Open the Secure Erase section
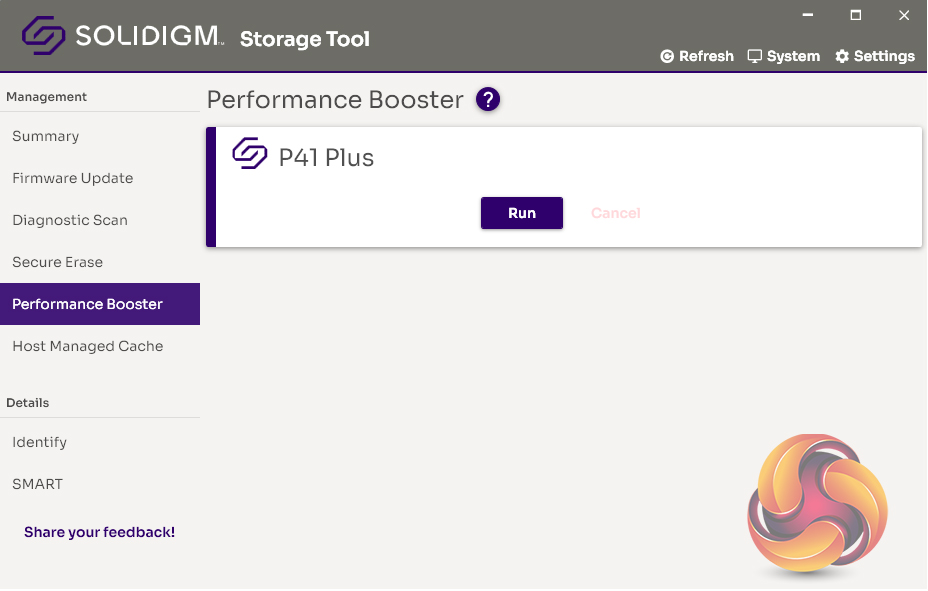Viewport: 928px width, 591px height. pyautogui.click(x=58, y=262)
